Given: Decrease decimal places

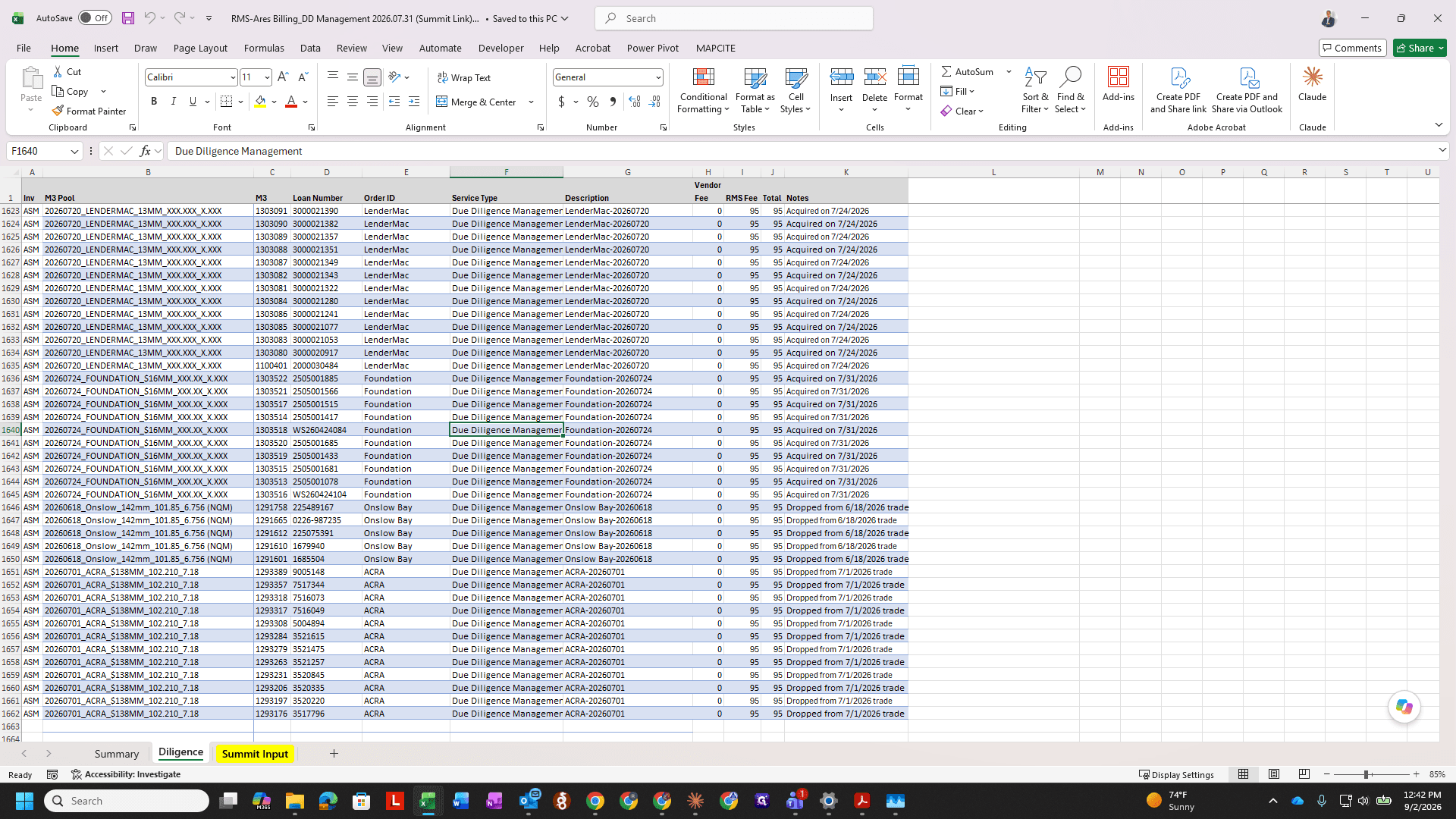Looking at the screenshot, I should pyautogui.click(x=654, y=102).
